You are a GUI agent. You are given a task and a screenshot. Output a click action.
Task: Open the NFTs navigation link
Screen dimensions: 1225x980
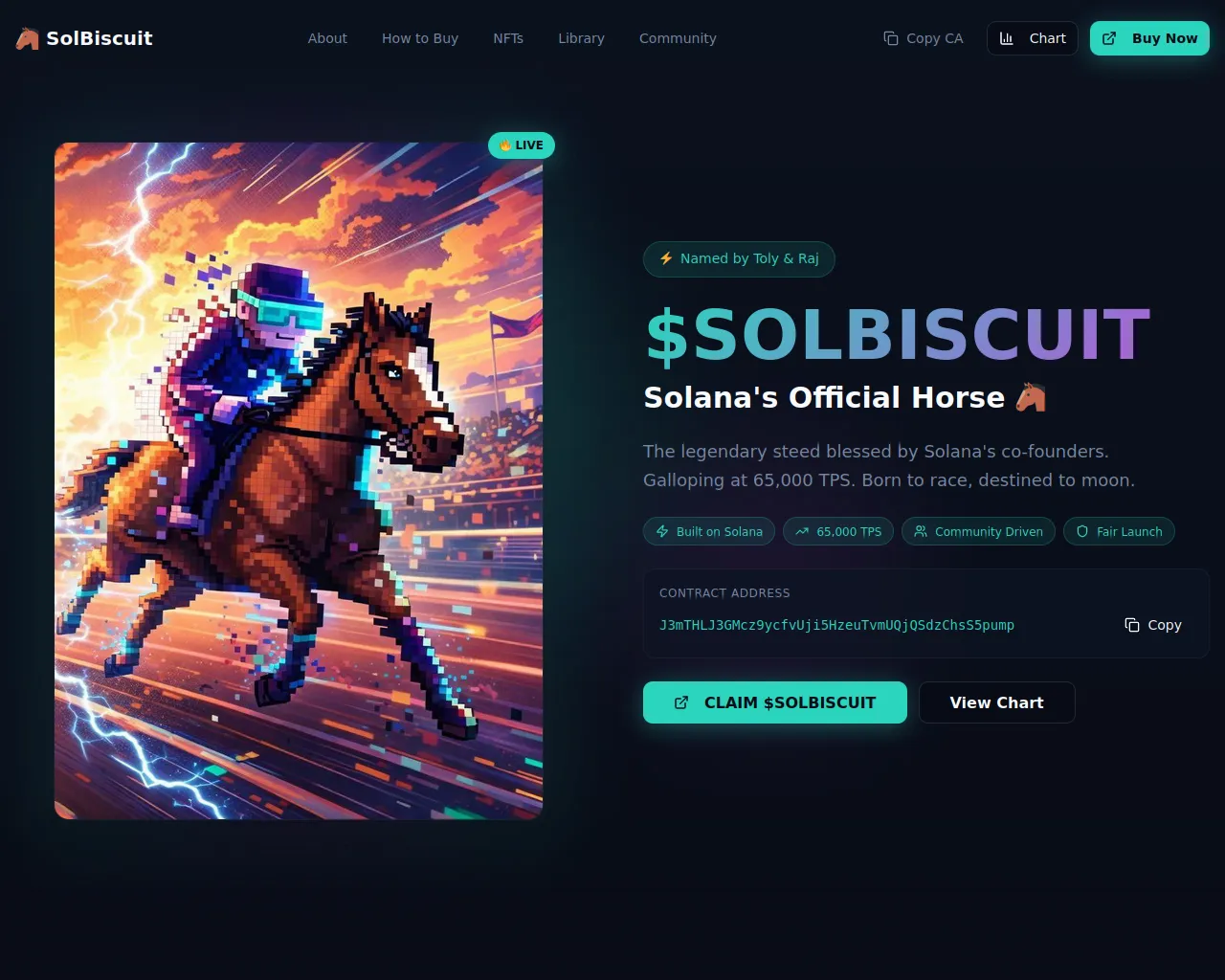pyautogui.click(x=508, y=38)
